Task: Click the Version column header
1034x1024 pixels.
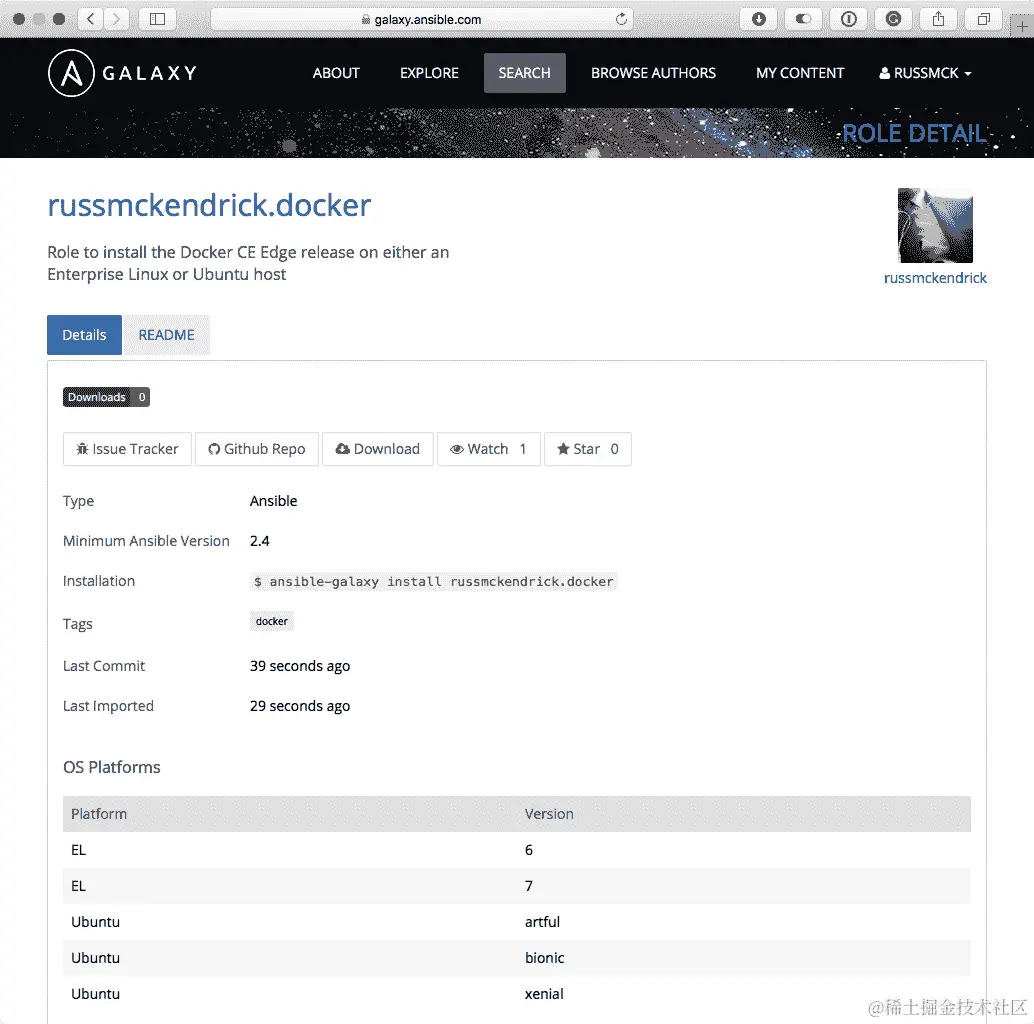Action: (x=549, y=814)
